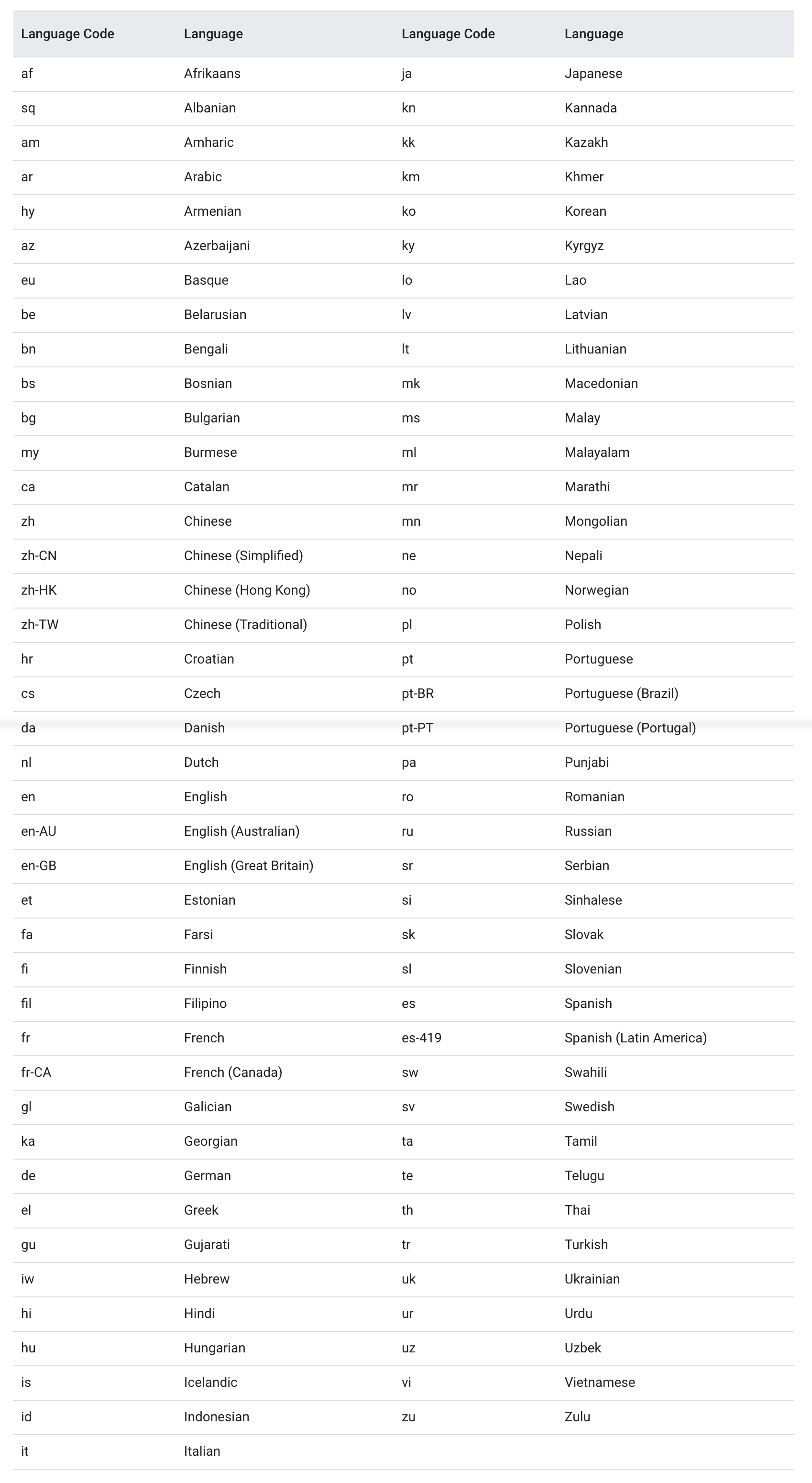Select the 'fr-CA' language code
The image size is (812, 1483).
click(x=36, y=1072)
